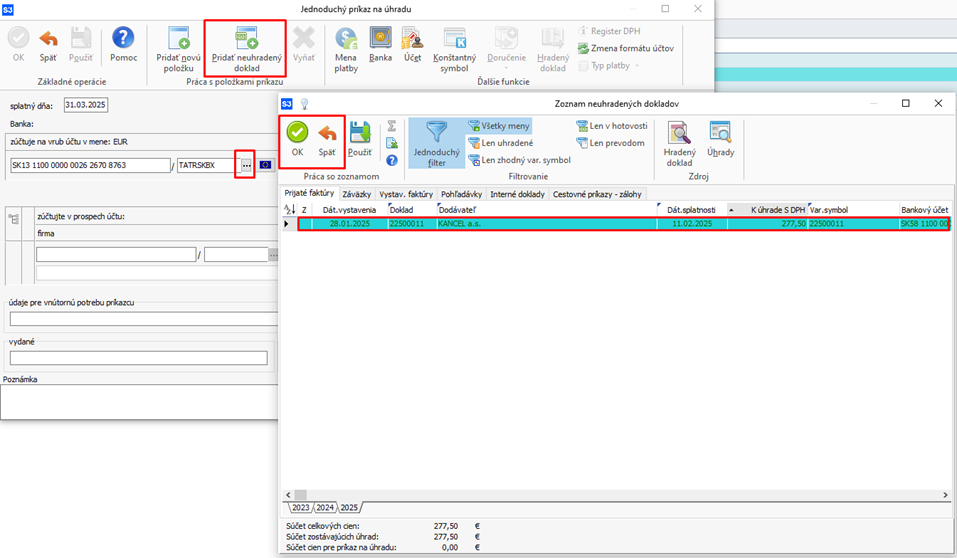Click Zmena formátu účtov
The width and height of the screenshot is (957, 558).
tap(625, 48)
